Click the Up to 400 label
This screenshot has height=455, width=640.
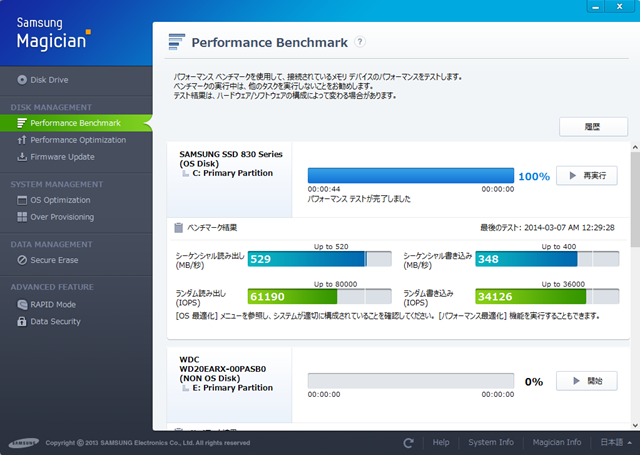click(x=559, y=246)
